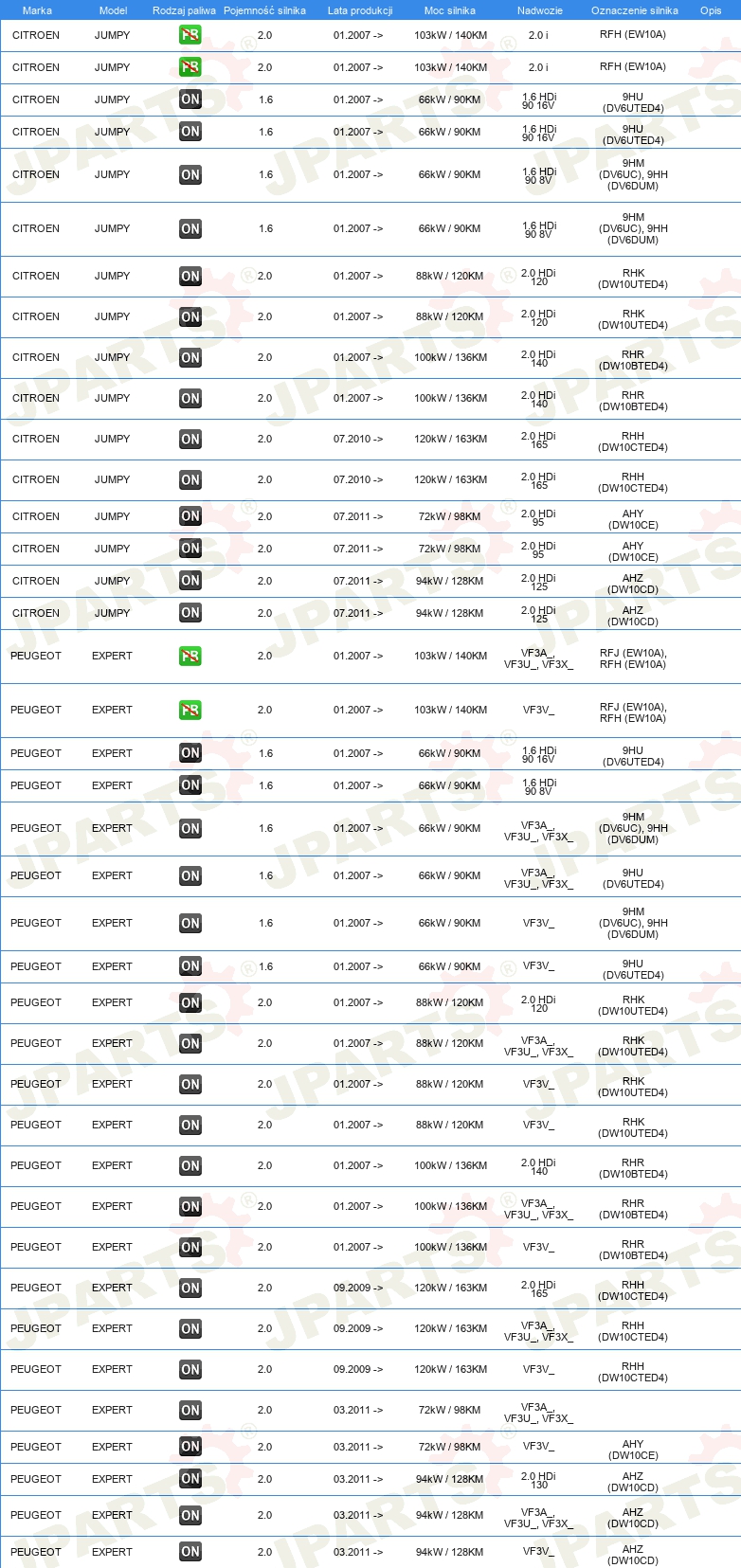
Task: Click the 'Lata produkcji' column header
Action: pos(360,10)
